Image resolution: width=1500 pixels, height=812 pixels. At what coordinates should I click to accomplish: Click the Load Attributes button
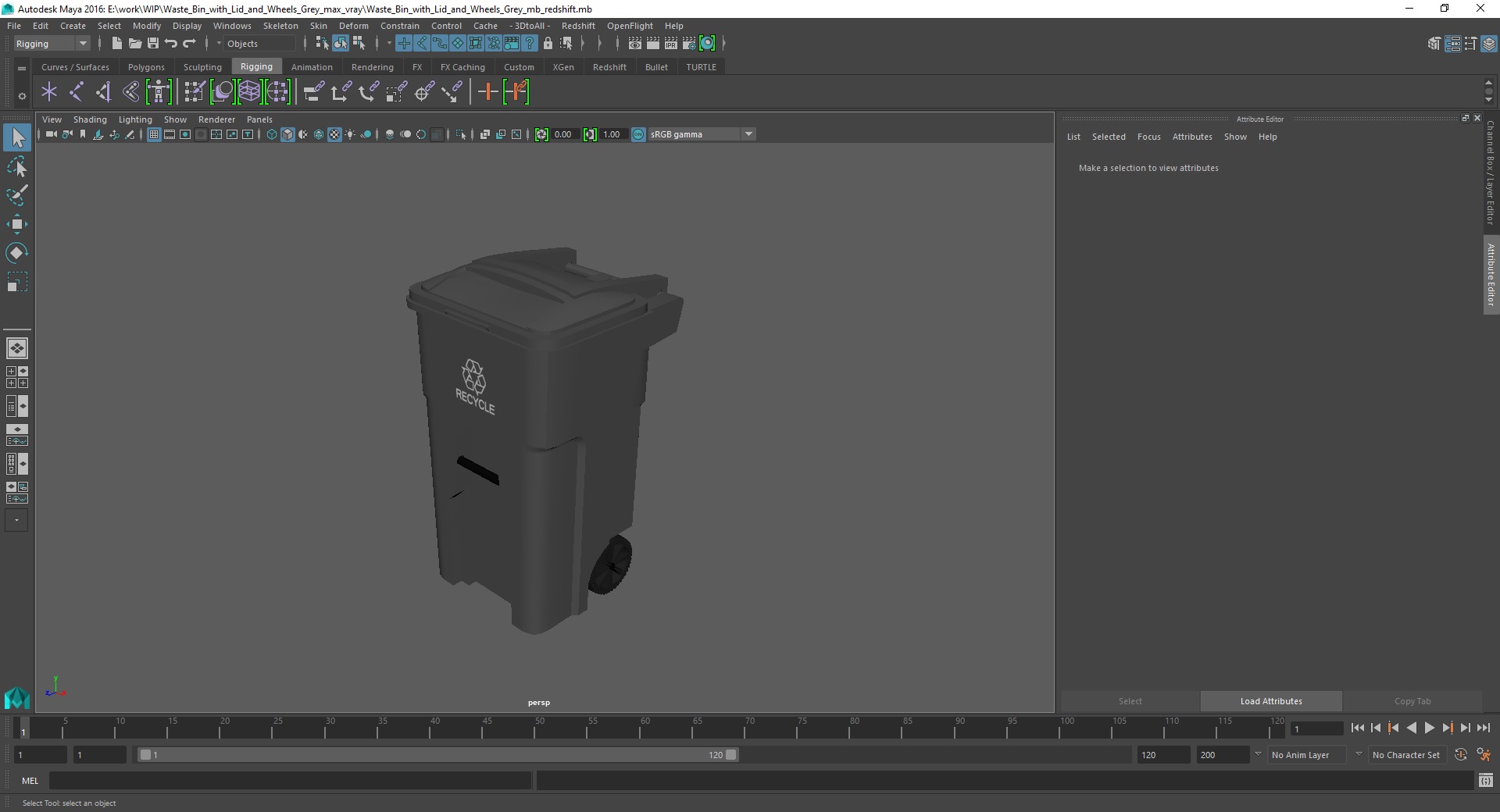tap(1271, 701)
